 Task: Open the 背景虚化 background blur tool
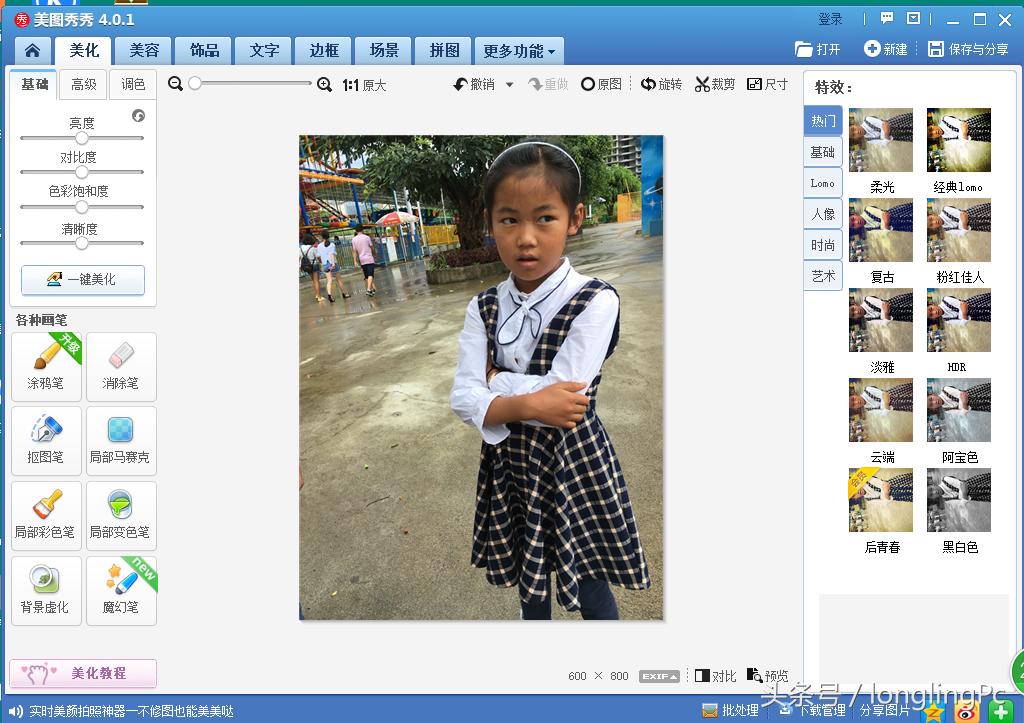click(x=46, y=591)
